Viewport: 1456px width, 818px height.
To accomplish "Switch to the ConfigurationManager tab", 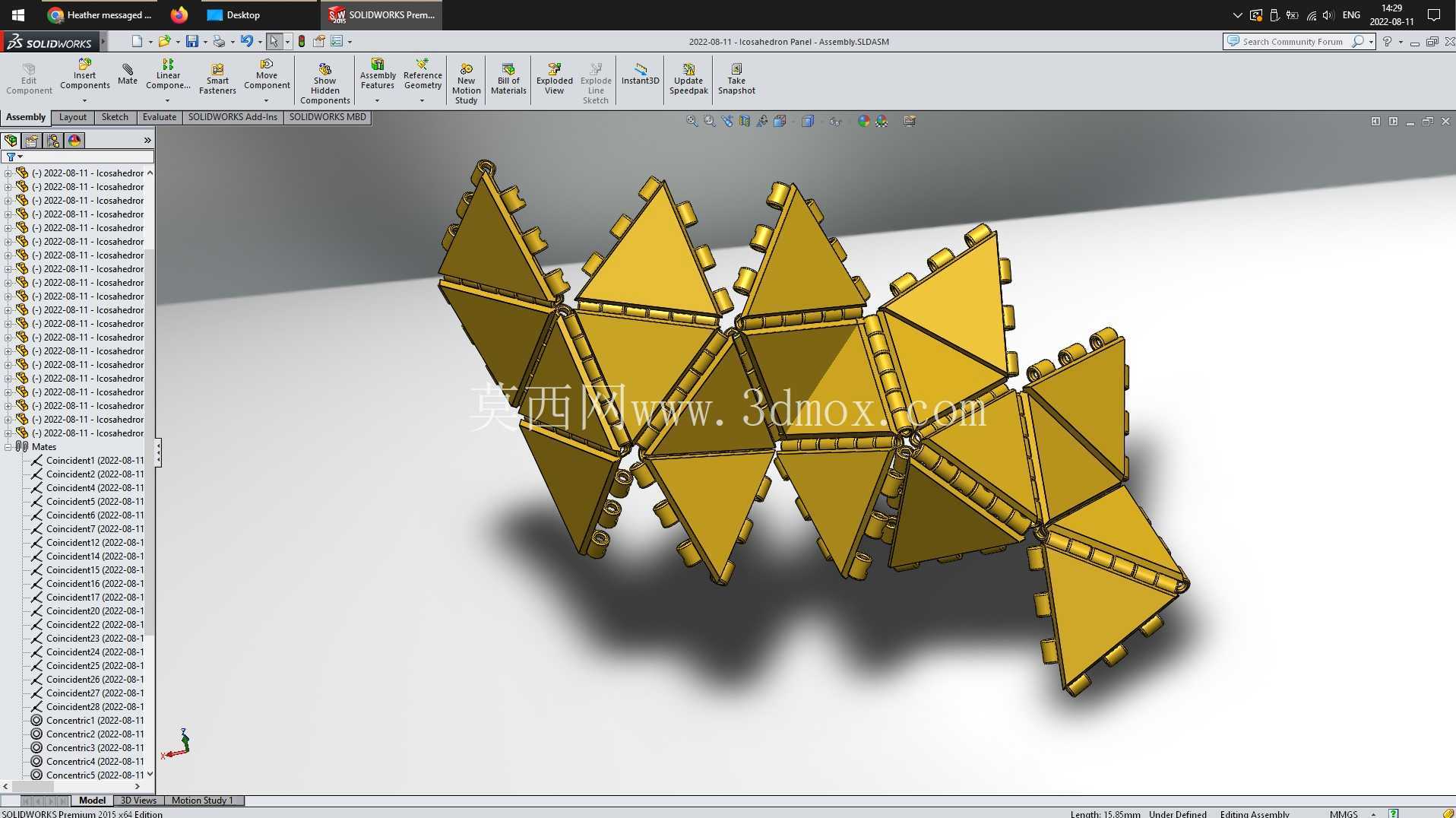I will [x=53, y=140].
